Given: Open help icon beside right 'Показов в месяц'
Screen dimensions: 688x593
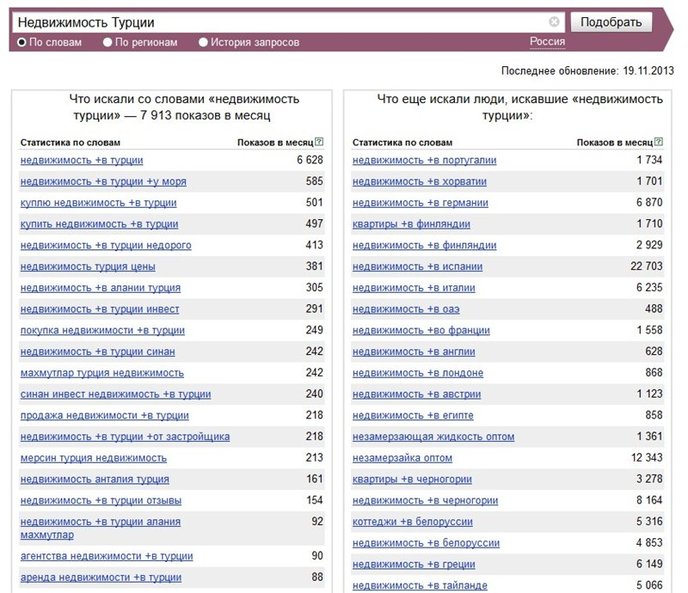Looking at the screenshot, I should tap(658, 142).
